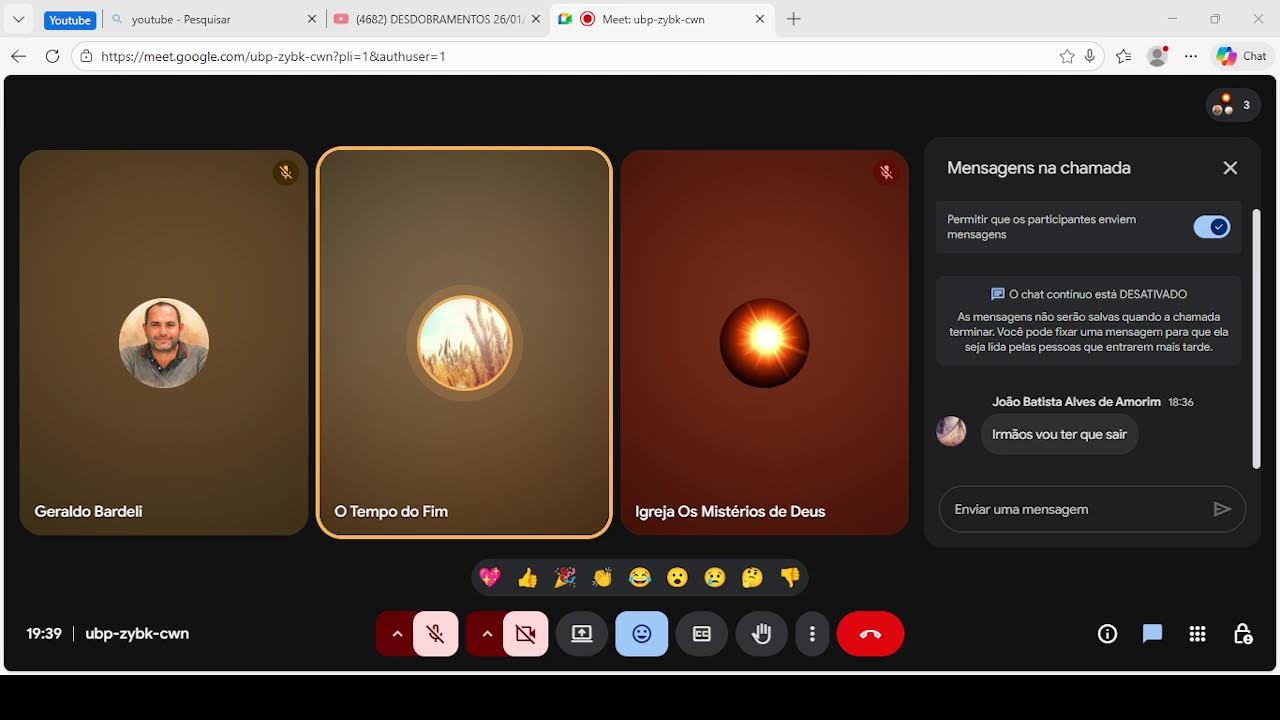This screenshot has height=720, width=1280.
Task: Toggle allow participants to send messages
Action: (1212, 227)
